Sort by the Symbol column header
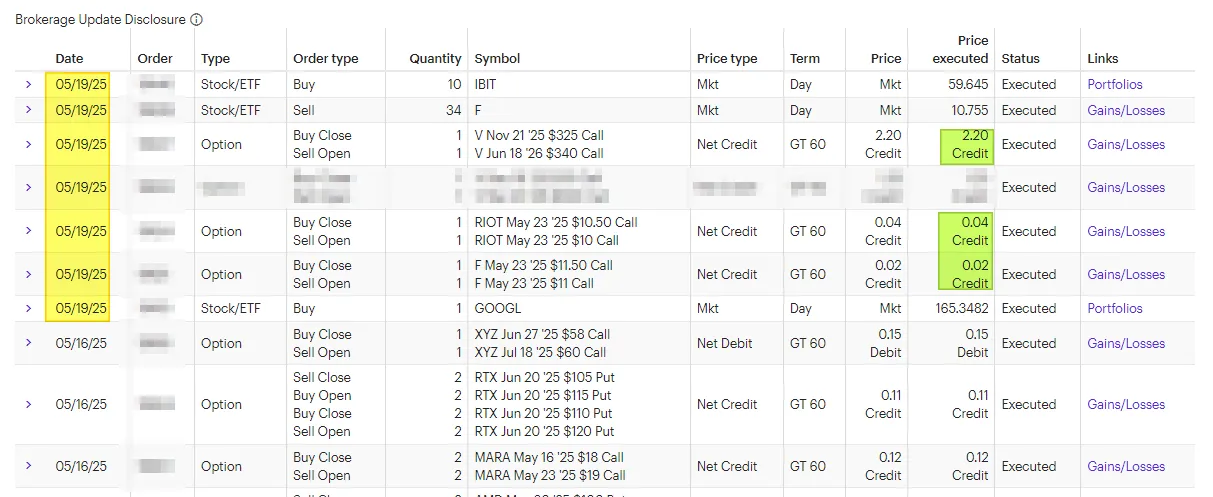Screen dimensions: 1213x497 [497, 59]
